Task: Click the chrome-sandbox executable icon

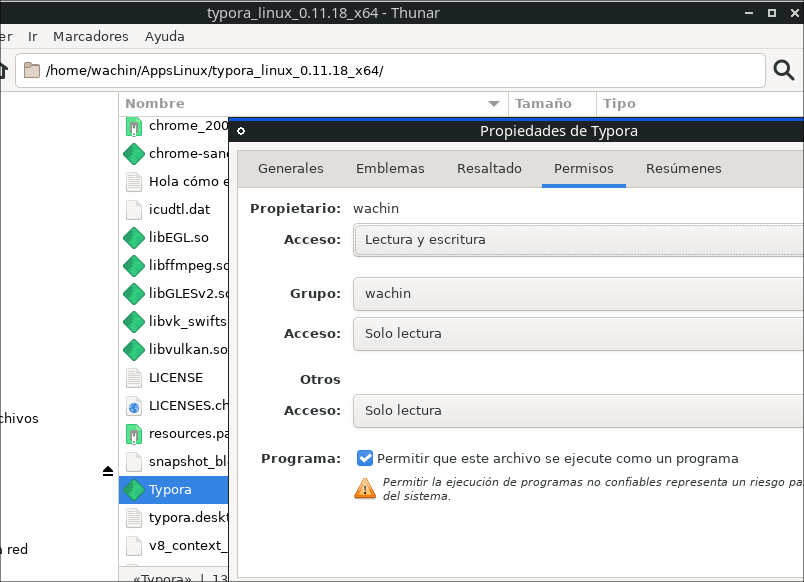Action: click(x=134, y=154)
